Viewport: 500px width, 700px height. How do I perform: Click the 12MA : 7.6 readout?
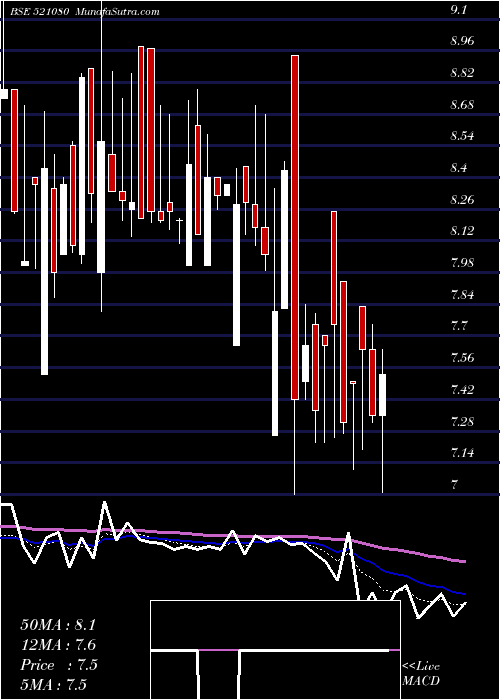click(58, 645)
